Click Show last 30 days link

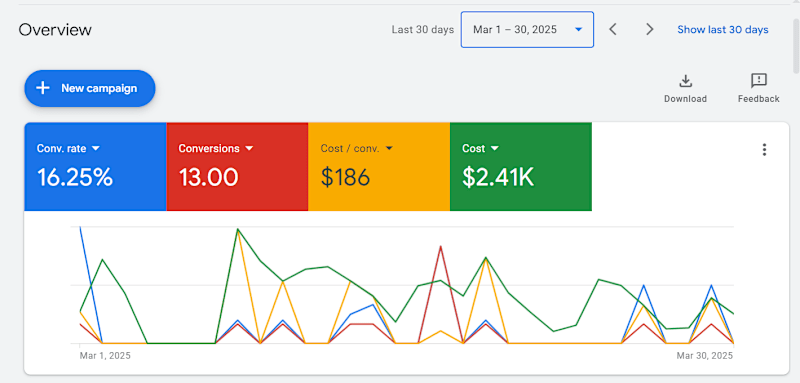pyautogui.click(x=722, y=30)
